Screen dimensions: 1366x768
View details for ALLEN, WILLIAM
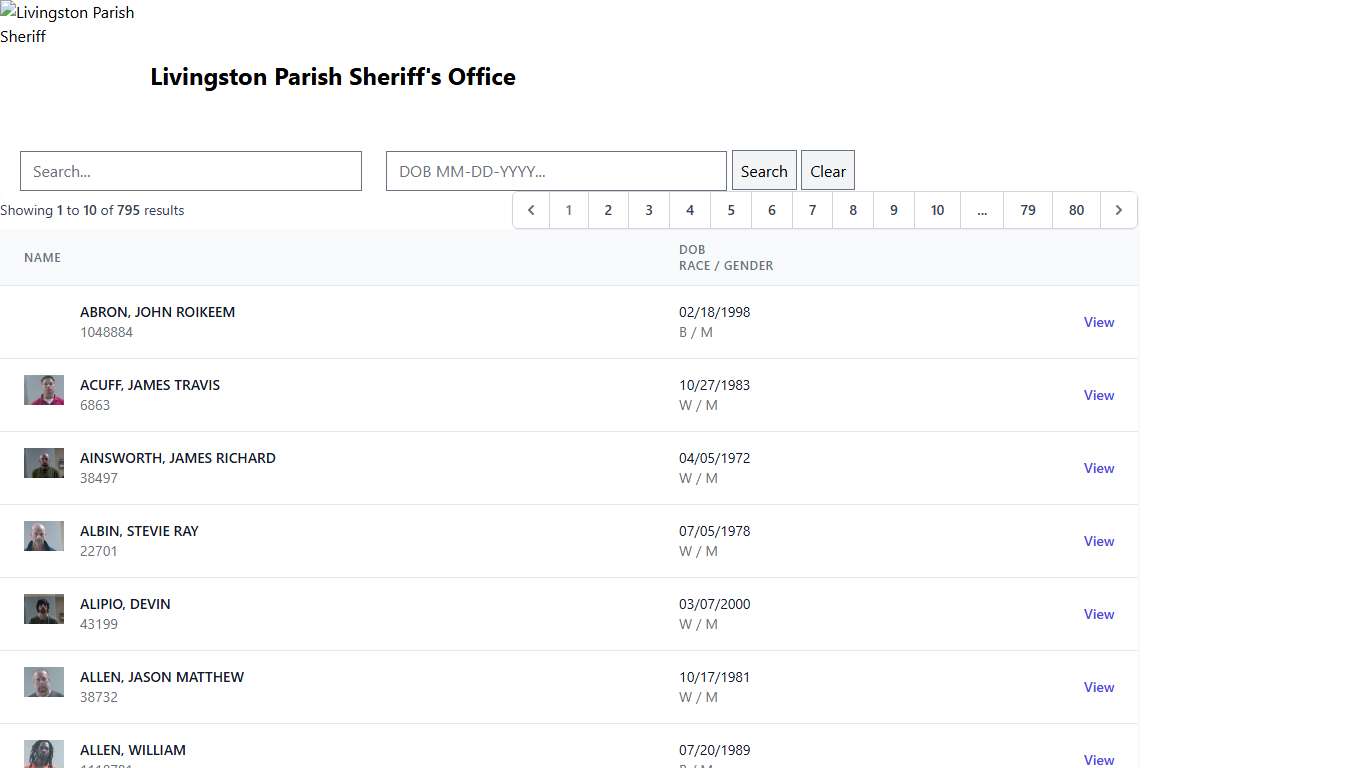coord(1098,760)
